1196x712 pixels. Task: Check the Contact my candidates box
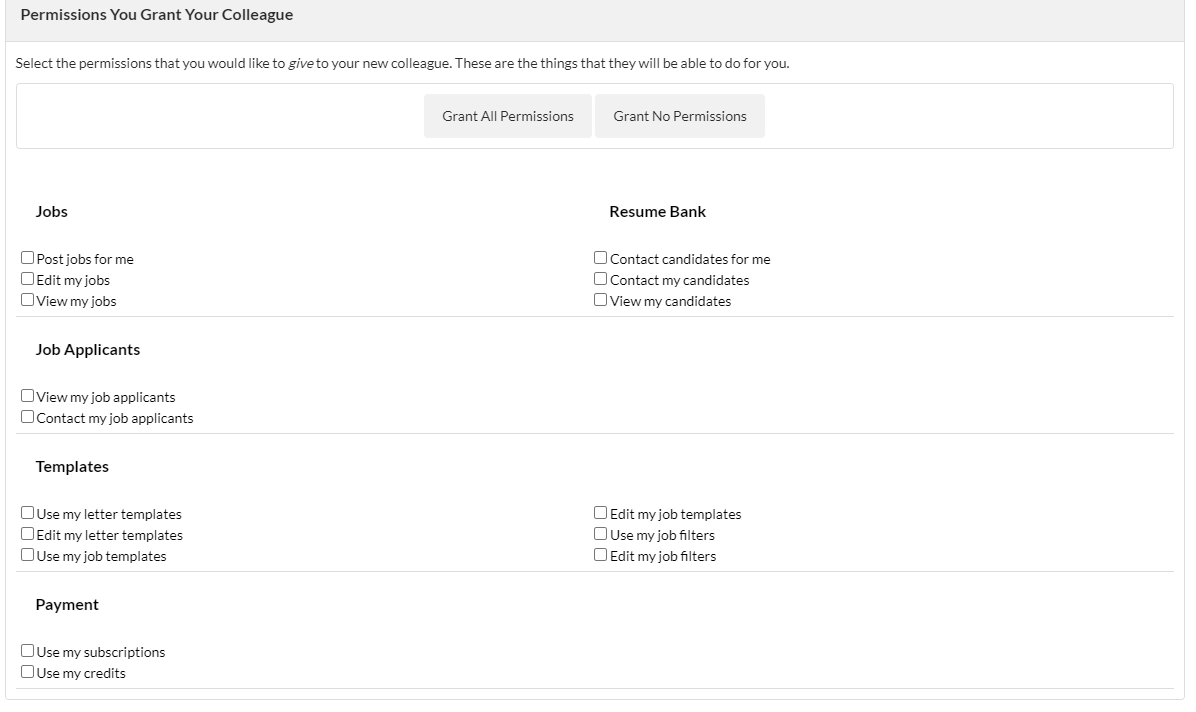(601, 279)
